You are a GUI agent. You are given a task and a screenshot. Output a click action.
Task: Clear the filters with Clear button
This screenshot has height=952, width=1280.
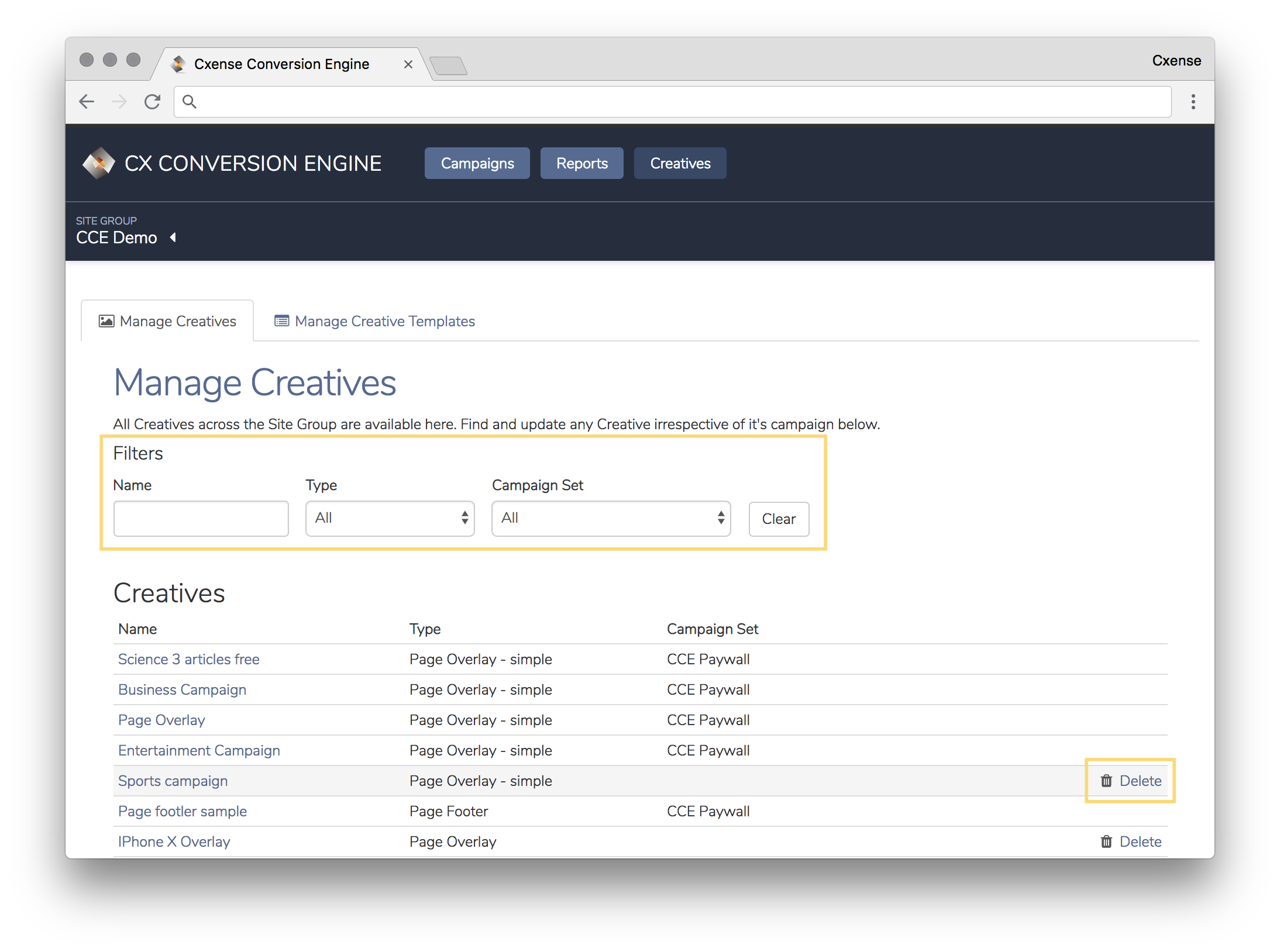tap(779, 519)
